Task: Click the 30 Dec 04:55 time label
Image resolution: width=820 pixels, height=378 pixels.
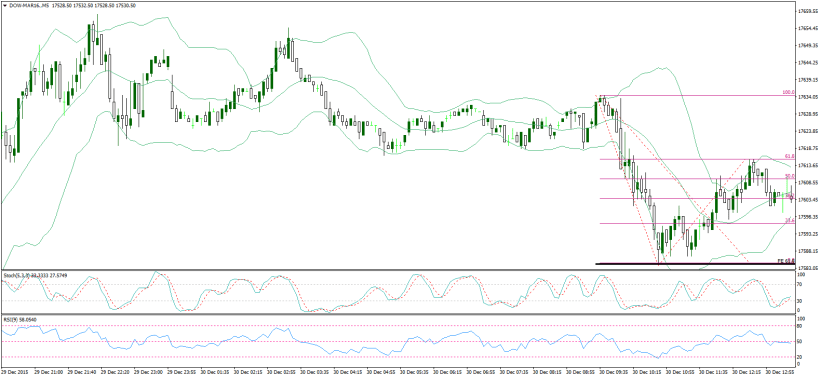Action: point(382,373)
